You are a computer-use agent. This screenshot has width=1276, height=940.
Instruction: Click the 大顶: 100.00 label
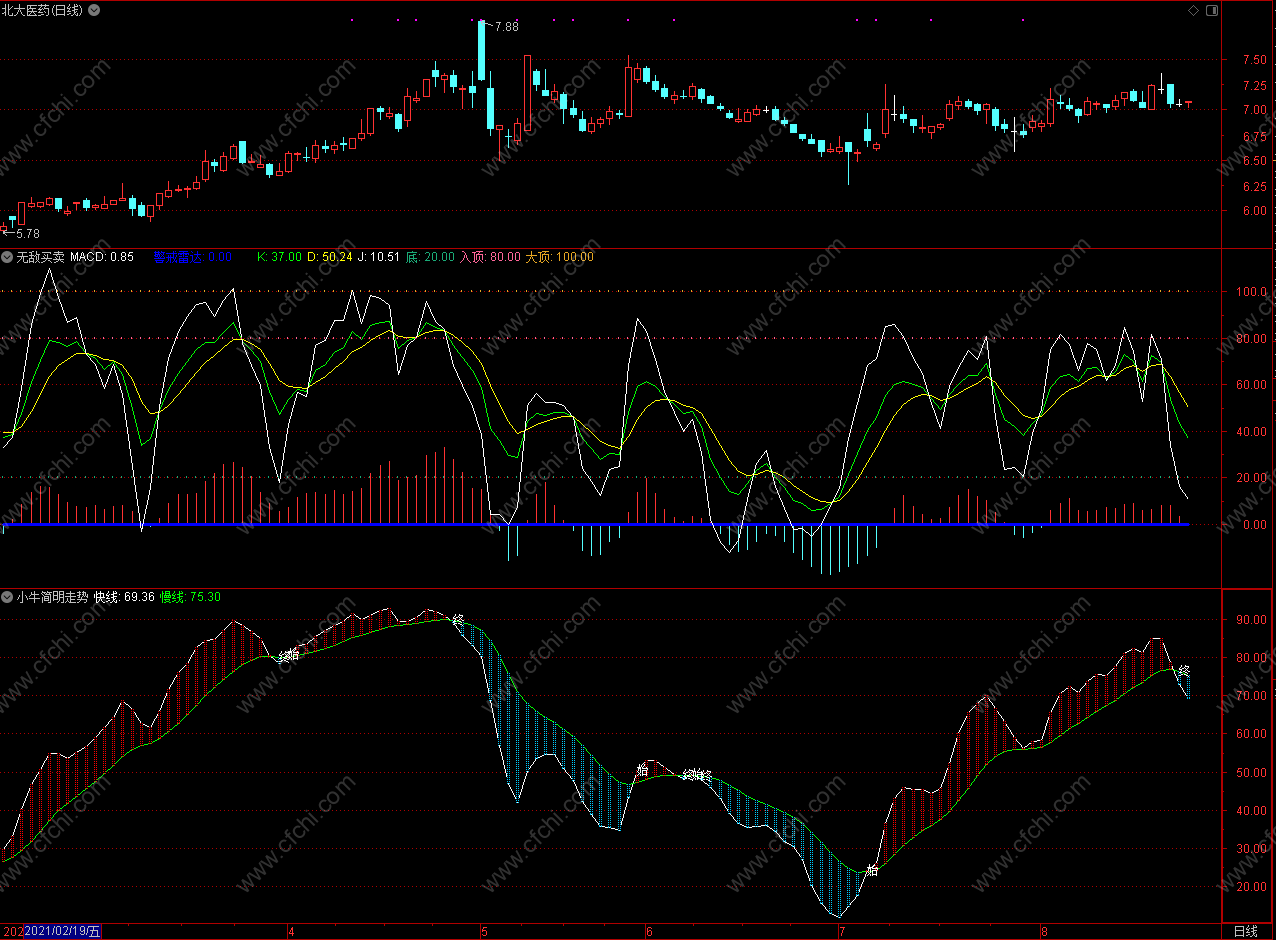(x=560, y=257)
